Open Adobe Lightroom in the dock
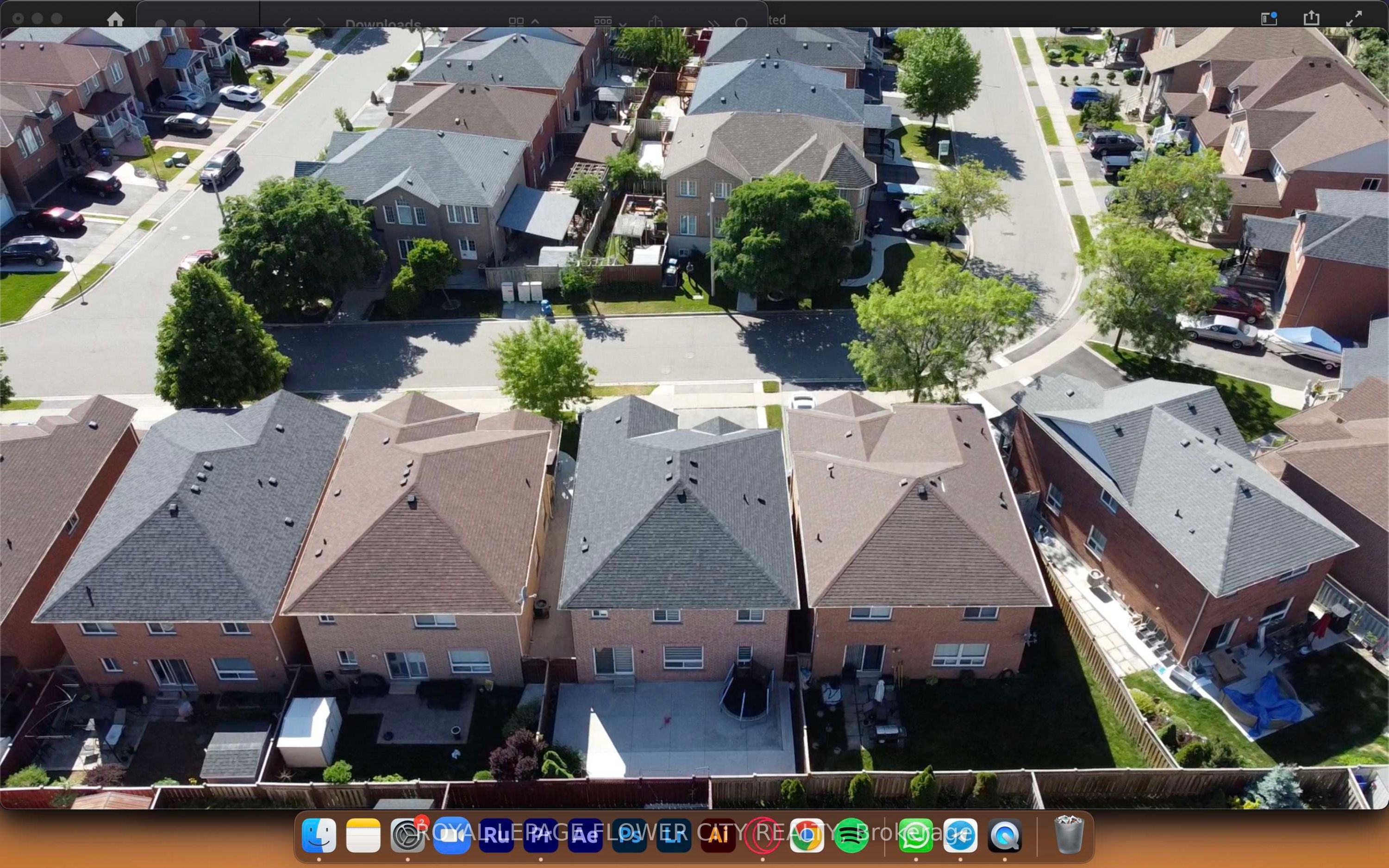Image resolution: width=1389 pixels, height=868 pixels. tap(674, 835)
